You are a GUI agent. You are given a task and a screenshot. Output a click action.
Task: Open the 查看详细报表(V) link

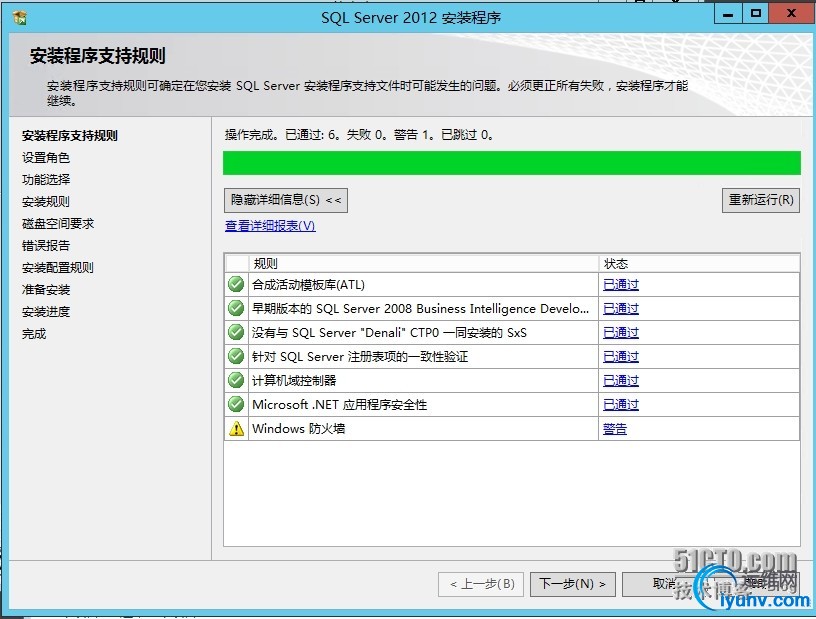point(270,226)
